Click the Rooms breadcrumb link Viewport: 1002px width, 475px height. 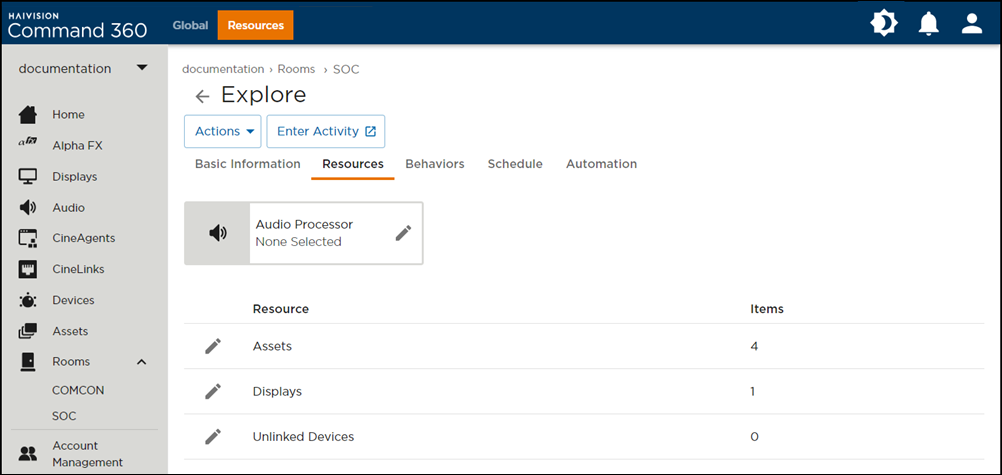(296, 69)
